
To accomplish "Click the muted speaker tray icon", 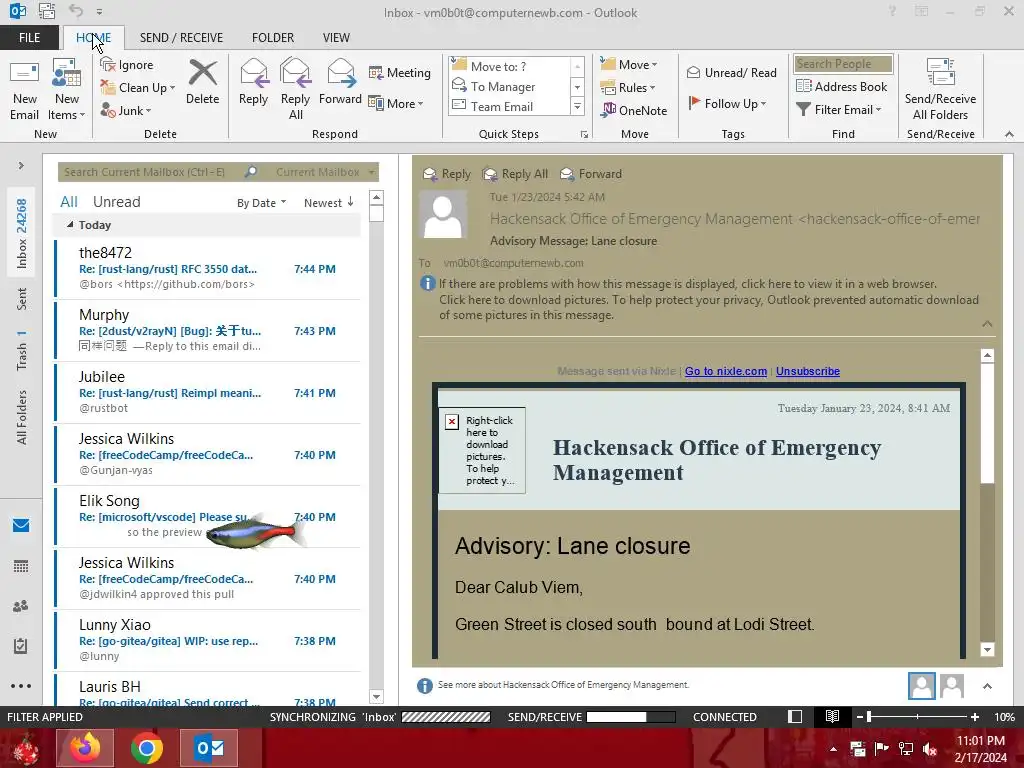I will coord(930,749).
